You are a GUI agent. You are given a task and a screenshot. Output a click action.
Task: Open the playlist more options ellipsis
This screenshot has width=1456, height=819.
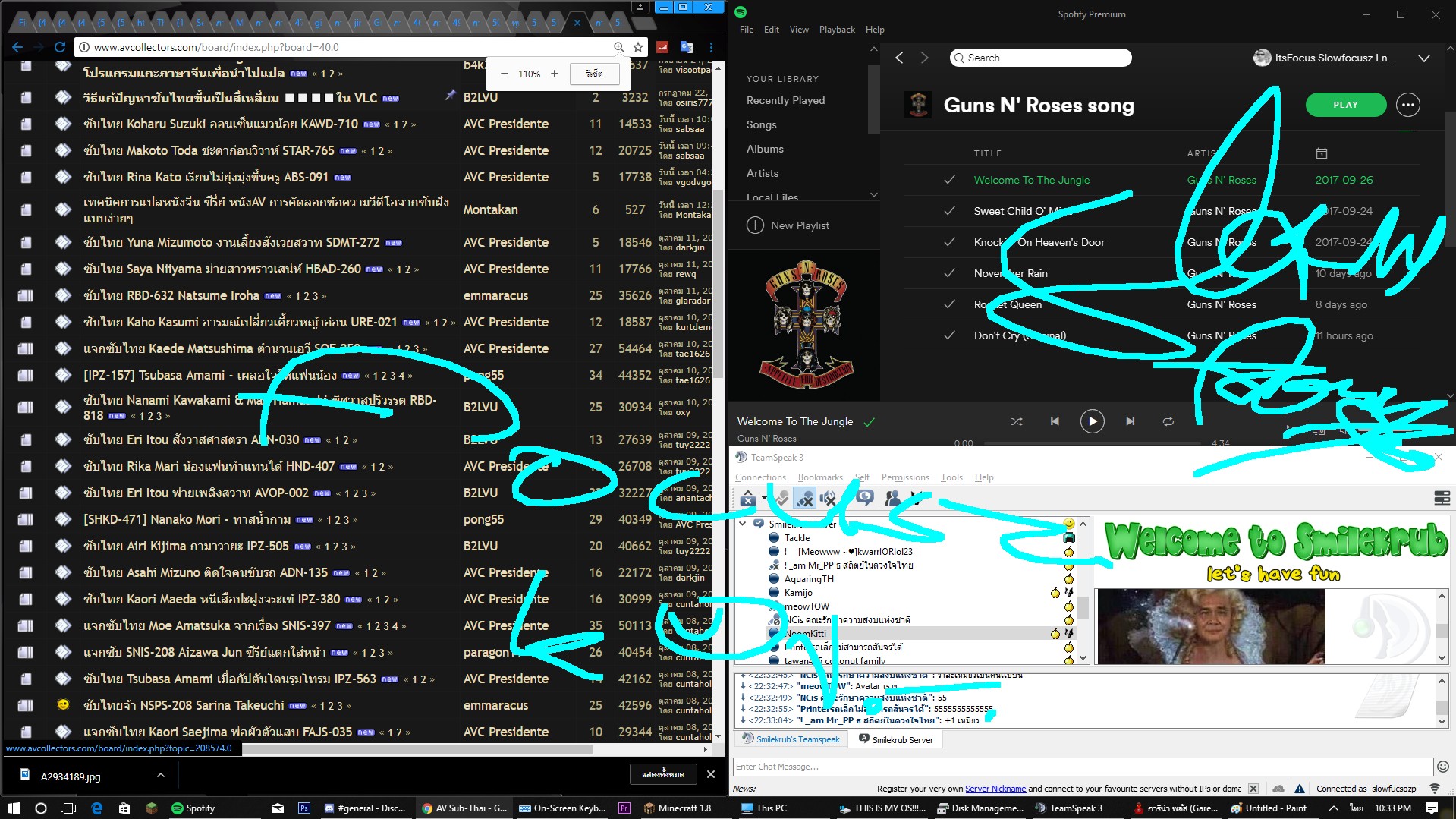(1407, 105)
